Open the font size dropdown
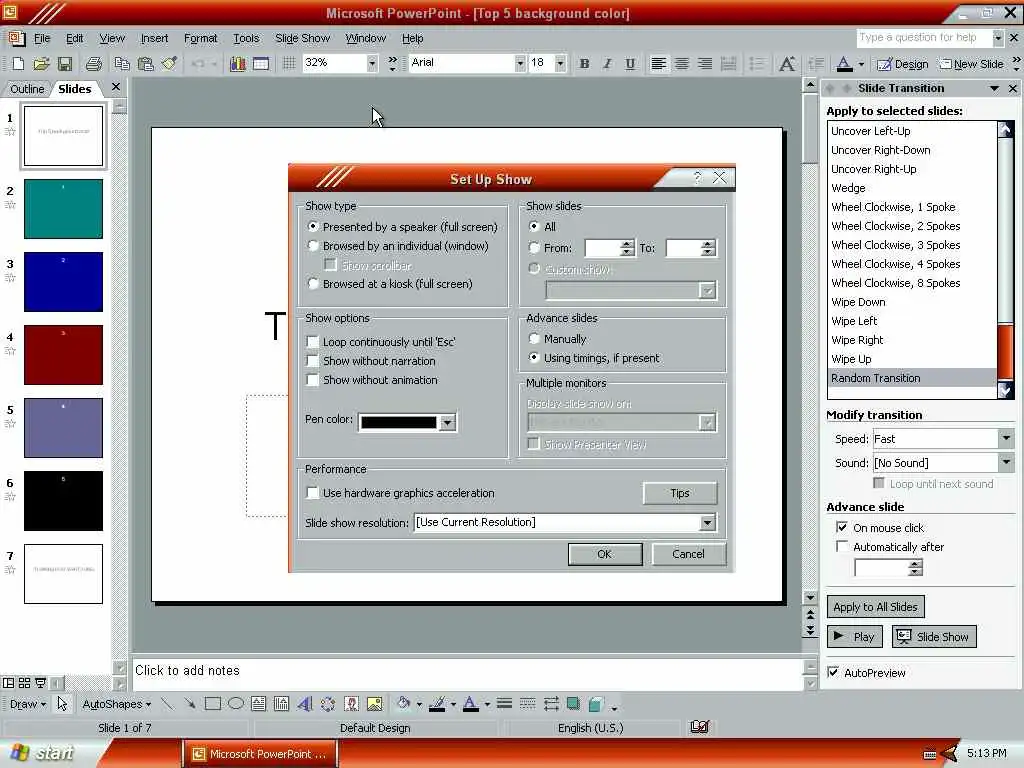 (560, 63)
